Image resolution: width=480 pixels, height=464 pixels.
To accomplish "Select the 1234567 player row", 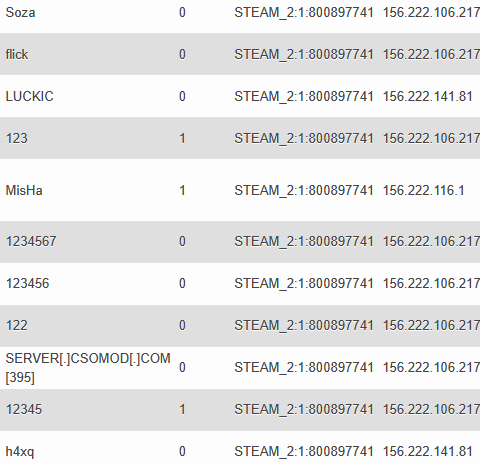I will (x=240, y=242).
